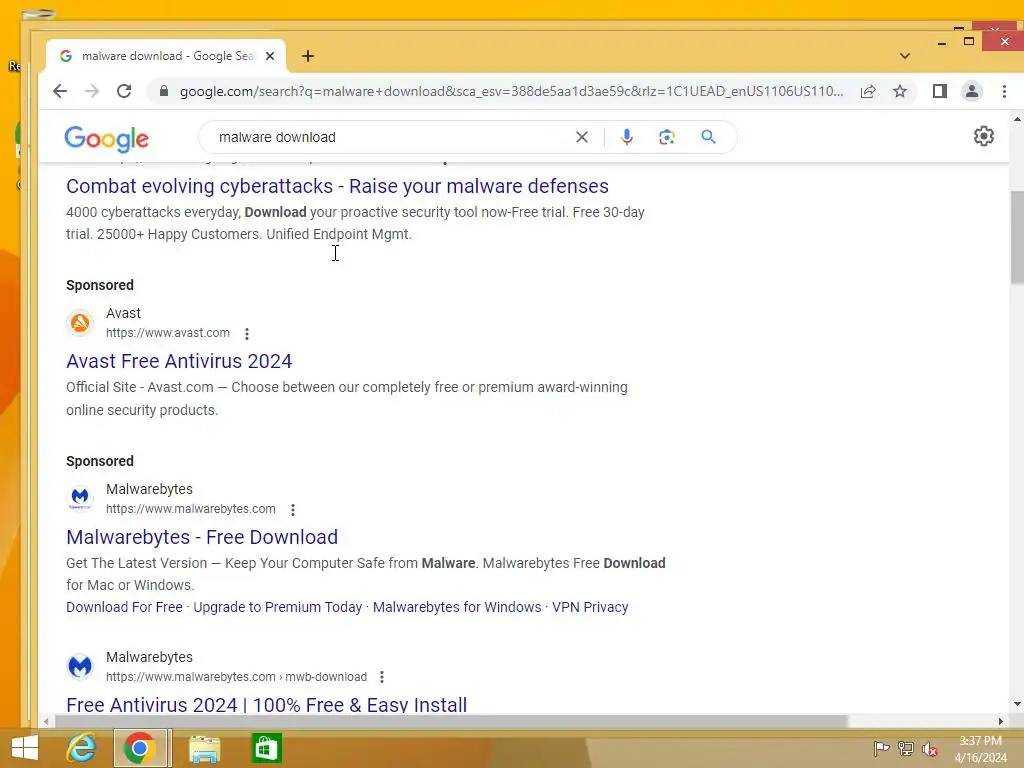Click the forward navigation arrow
Screen dimensions: 1024x768
pyautogui.click(x=92, y=91)
